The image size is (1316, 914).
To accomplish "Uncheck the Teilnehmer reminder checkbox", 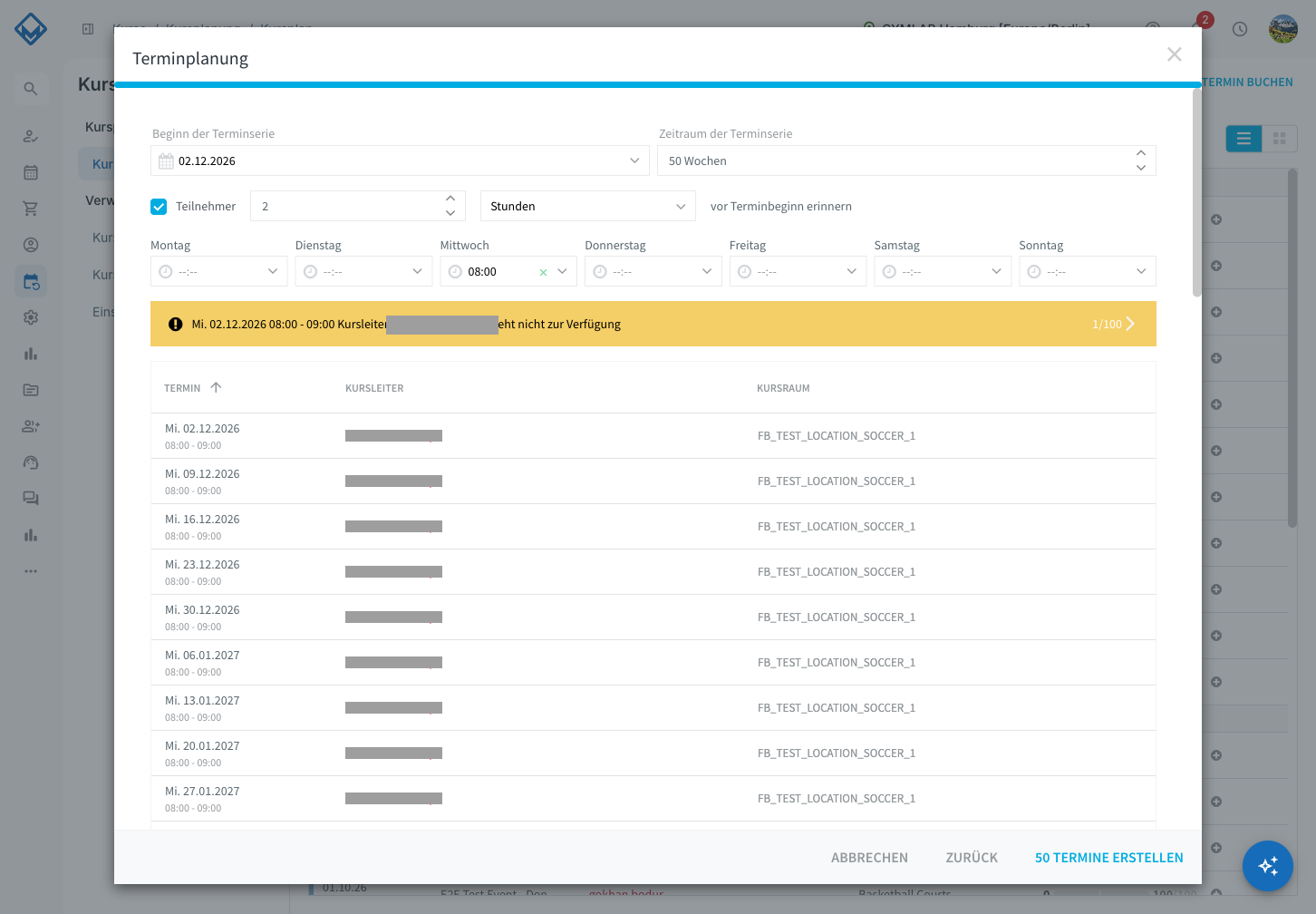I will point(159,207).
